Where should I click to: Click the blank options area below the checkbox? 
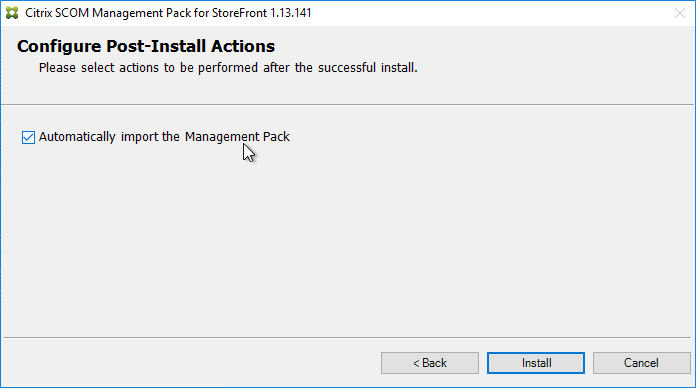tap(348, 242)
